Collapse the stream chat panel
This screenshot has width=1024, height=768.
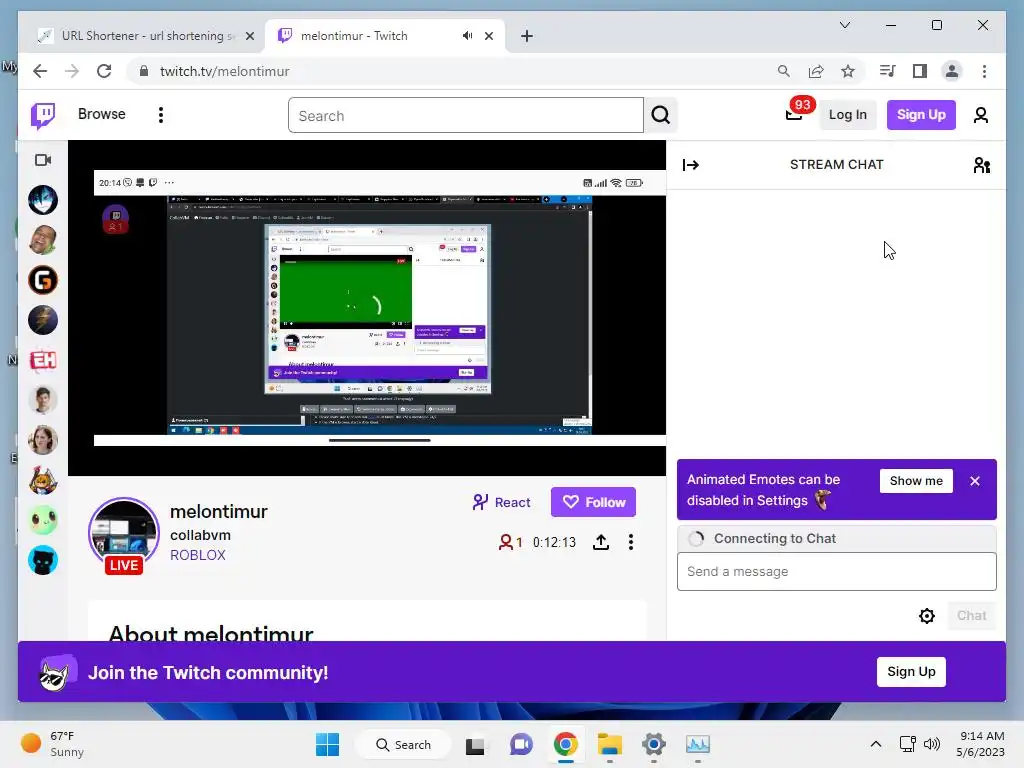tap(690, 165)
